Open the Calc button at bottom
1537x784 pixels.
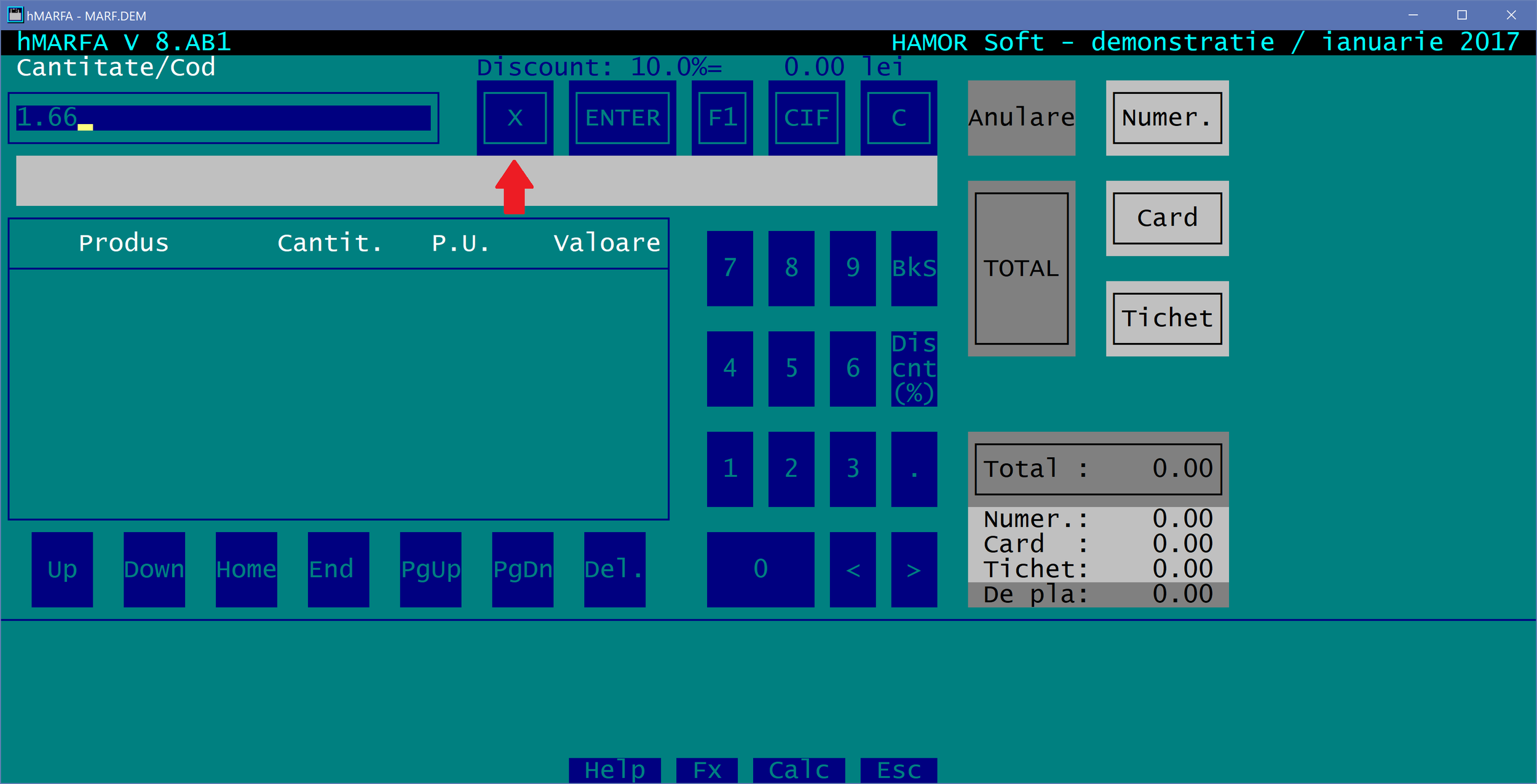(798, 770)
